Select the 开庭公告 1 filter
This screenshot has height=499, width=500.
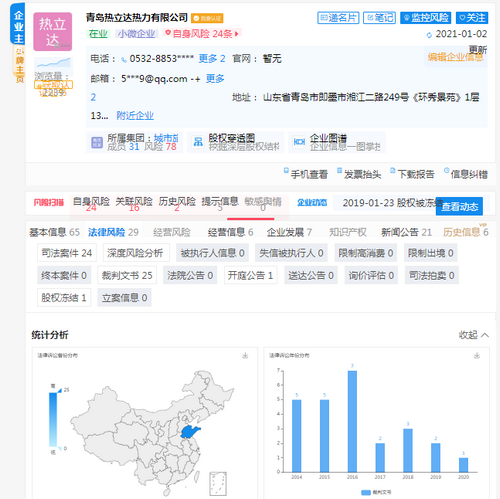[250, 275]
